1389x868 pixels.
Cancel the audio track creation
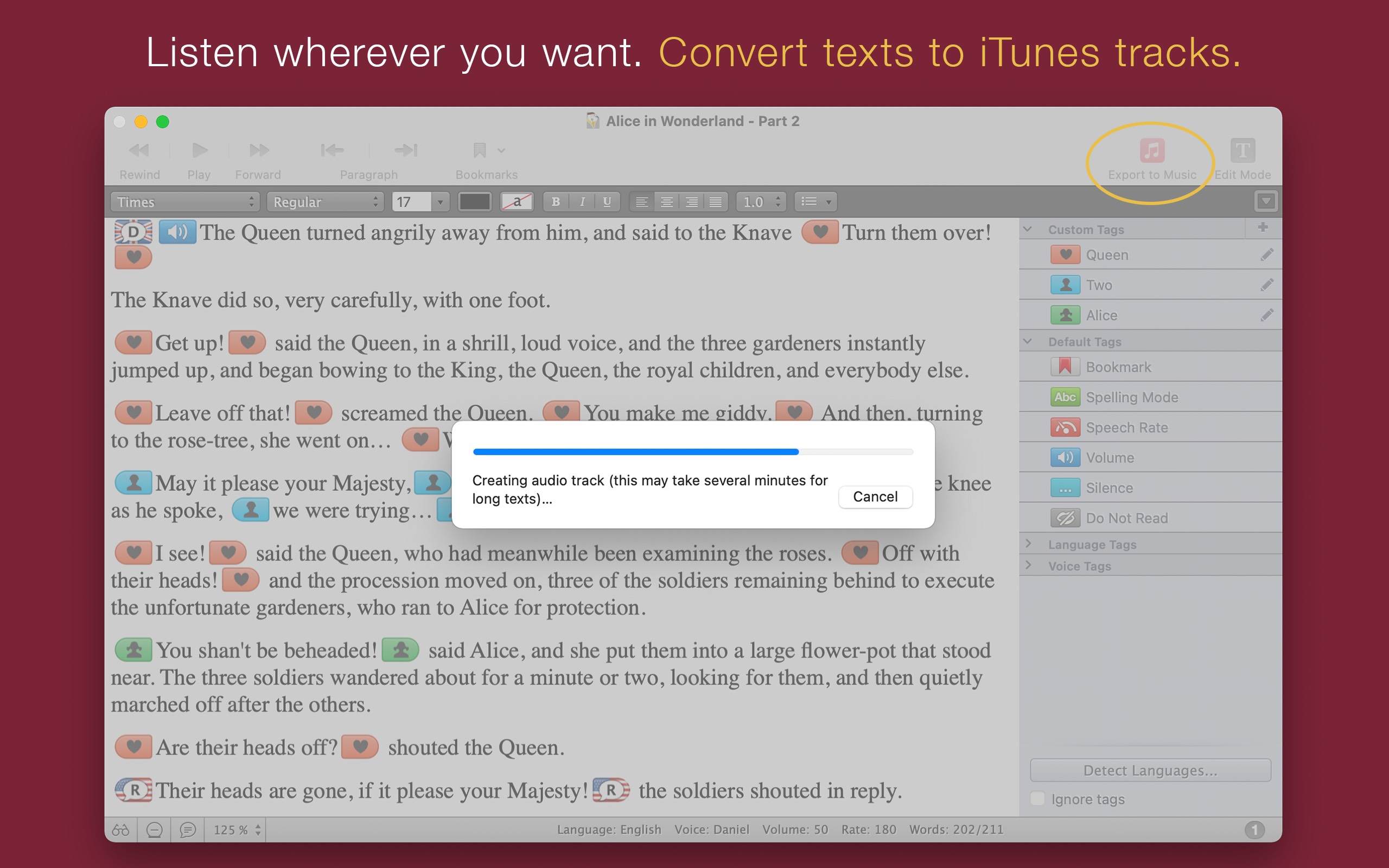coord(875,496)
